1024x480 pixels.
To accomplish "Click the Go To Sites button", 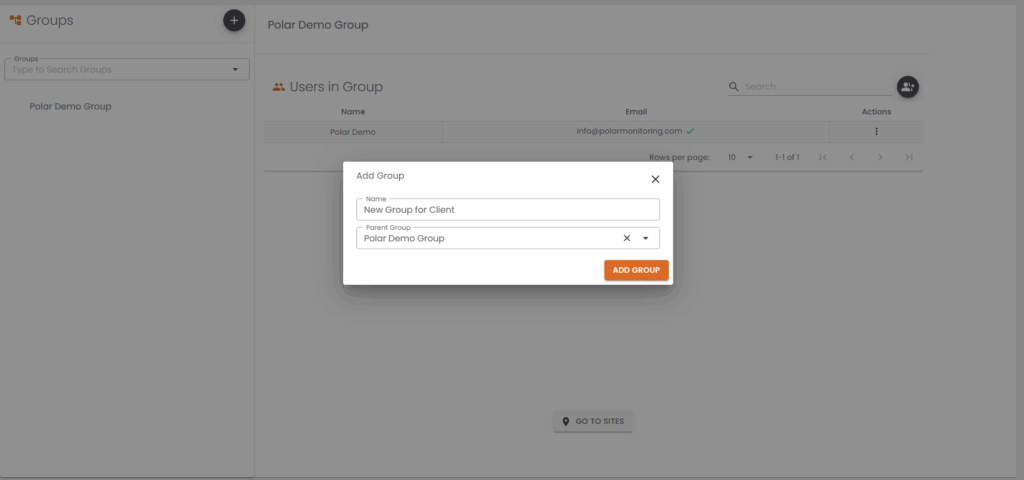I will 593,421.
